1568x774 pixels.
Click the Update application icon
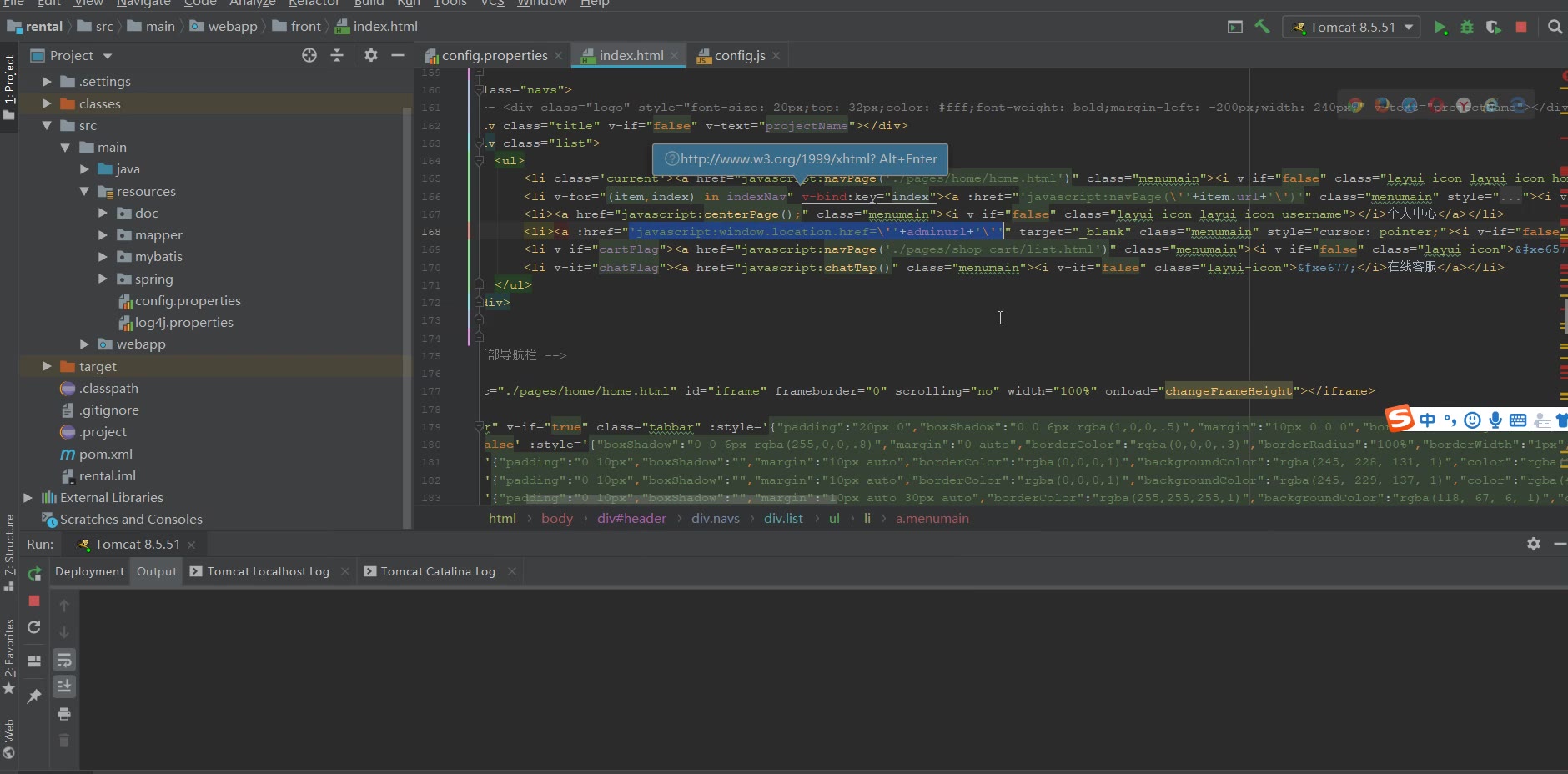[34, 627]
